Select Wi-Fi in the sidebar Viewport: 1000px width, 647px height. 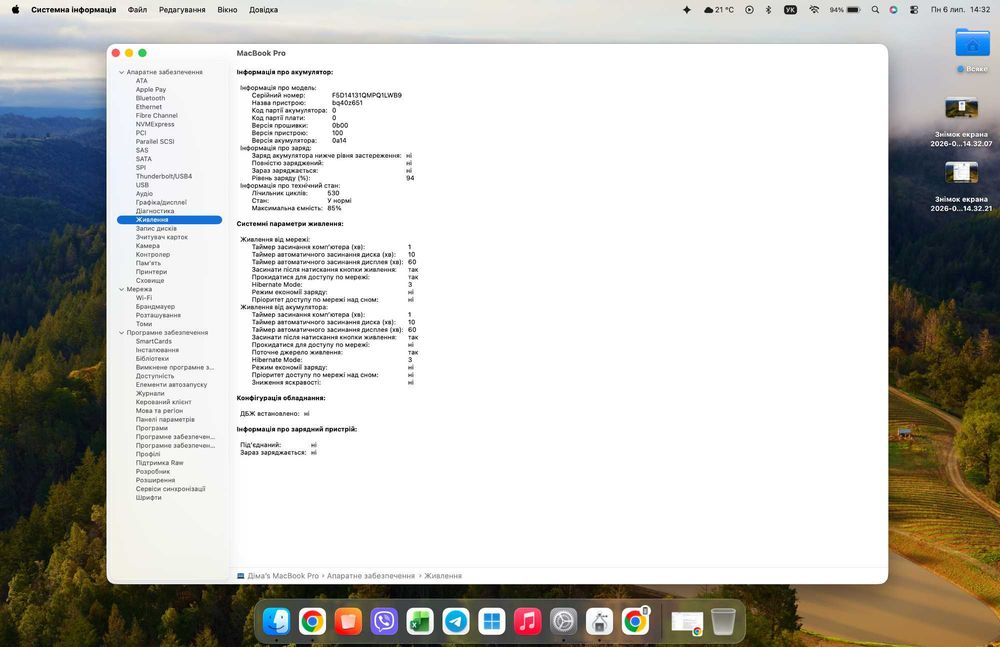[x=144, y=297]
